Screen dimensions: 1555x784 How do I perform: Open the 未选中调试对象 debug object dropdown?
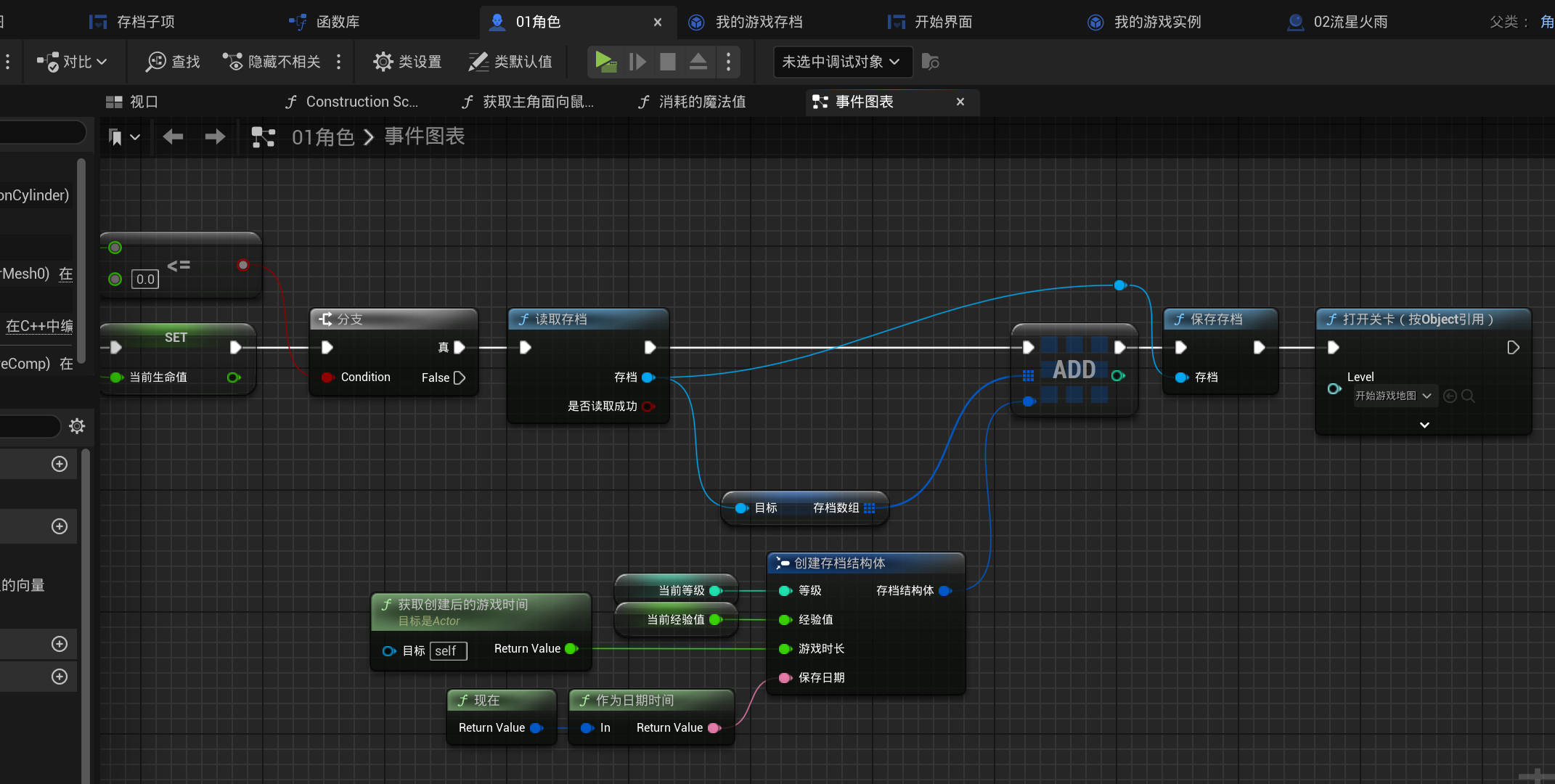(841, 62)
